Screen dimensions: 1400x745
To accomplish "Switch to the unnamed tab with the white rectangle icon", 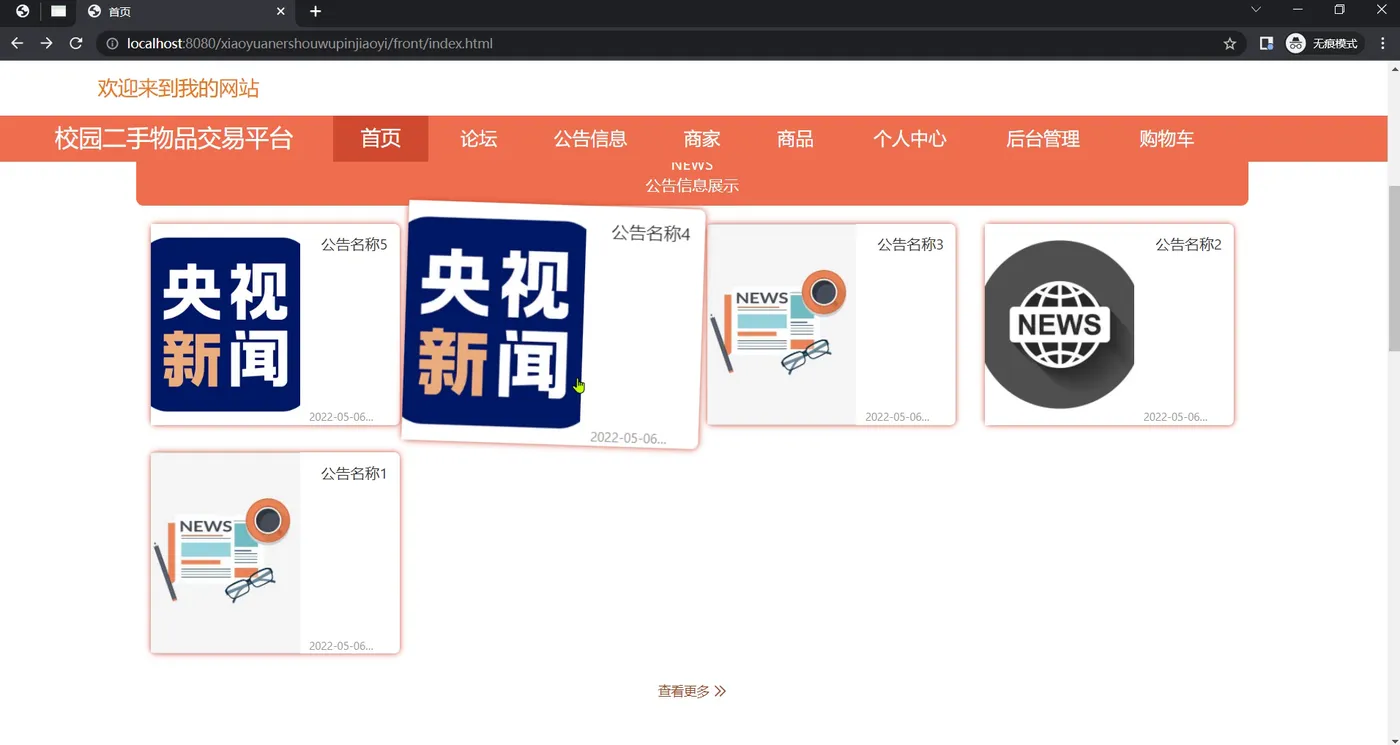I will (59, 11).
